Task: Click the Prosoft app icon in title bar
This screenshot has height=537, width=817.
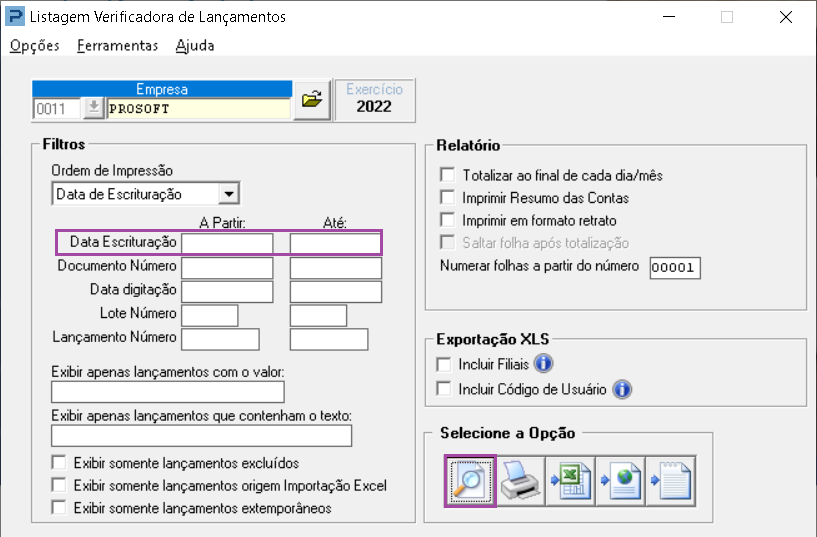Action: (x=15, y=16)
